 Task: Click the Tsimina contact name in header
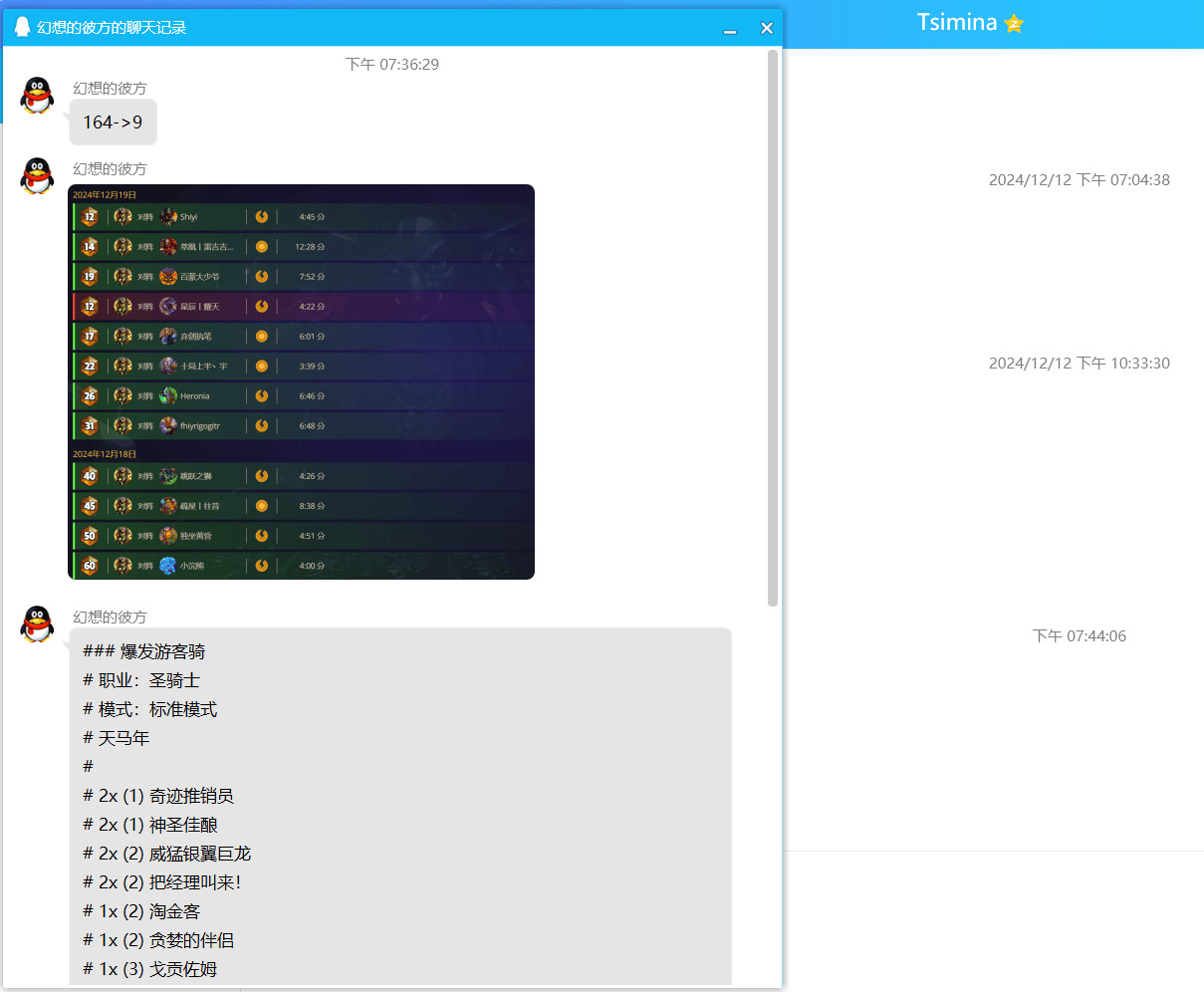(x=956, y=23)
